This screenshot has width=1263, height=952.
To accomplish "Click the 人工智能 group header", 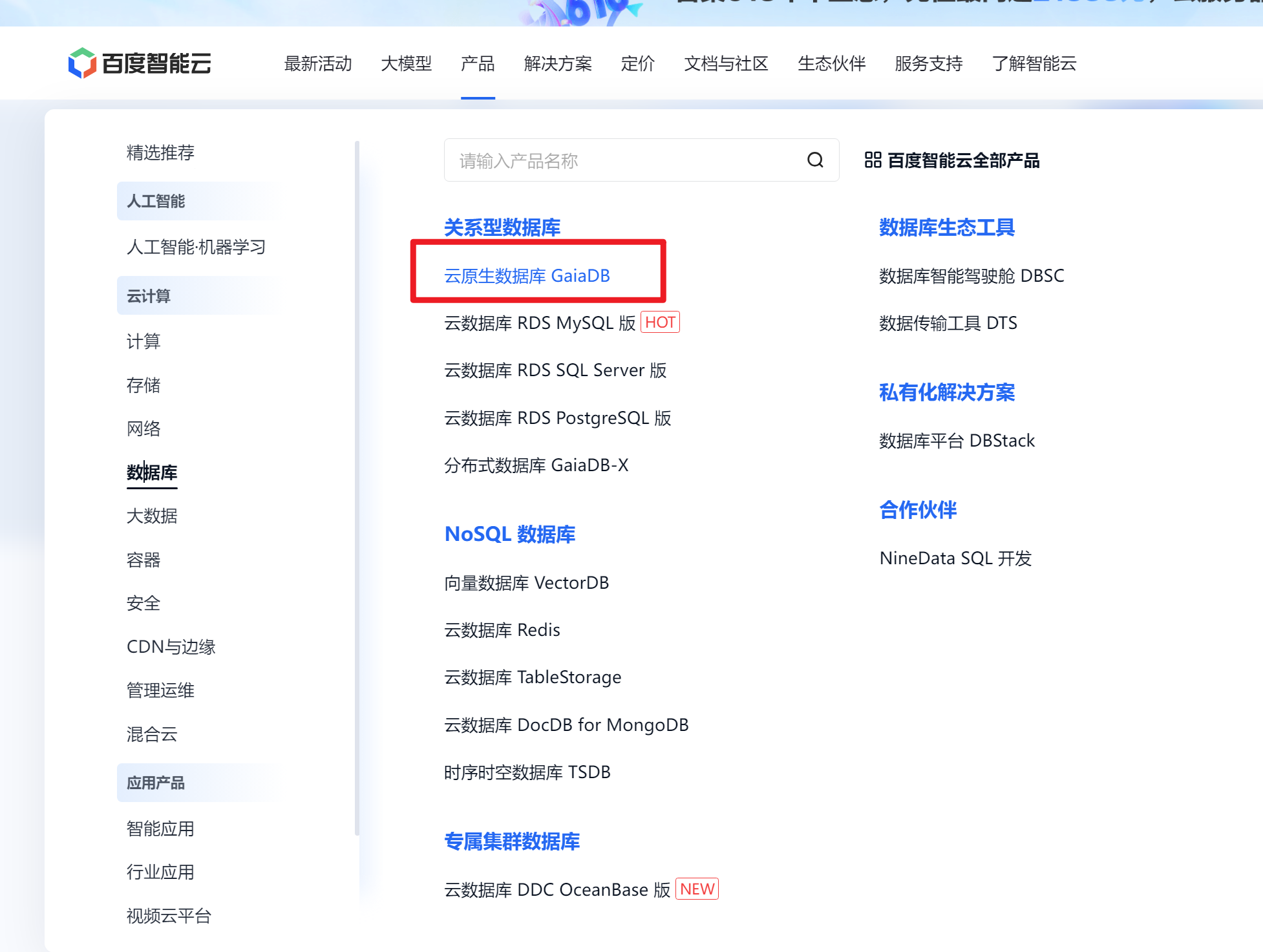I will [200, 201].
